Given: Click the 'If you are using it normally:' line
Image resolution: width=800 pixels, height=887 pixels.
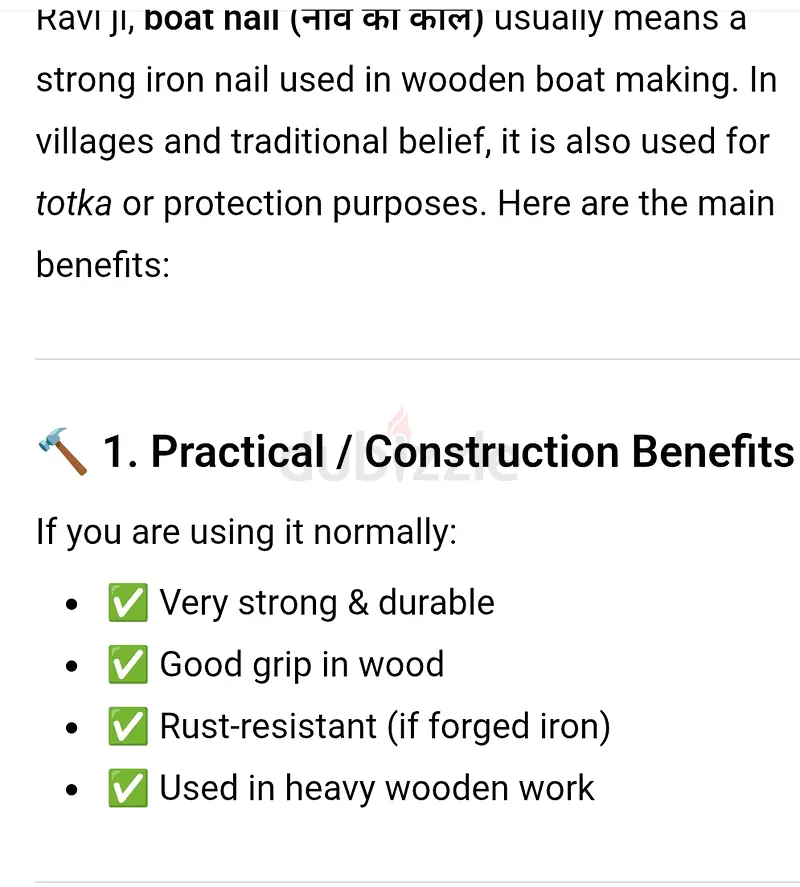Looking at the screenshot, I should click(x=246, y=532).
